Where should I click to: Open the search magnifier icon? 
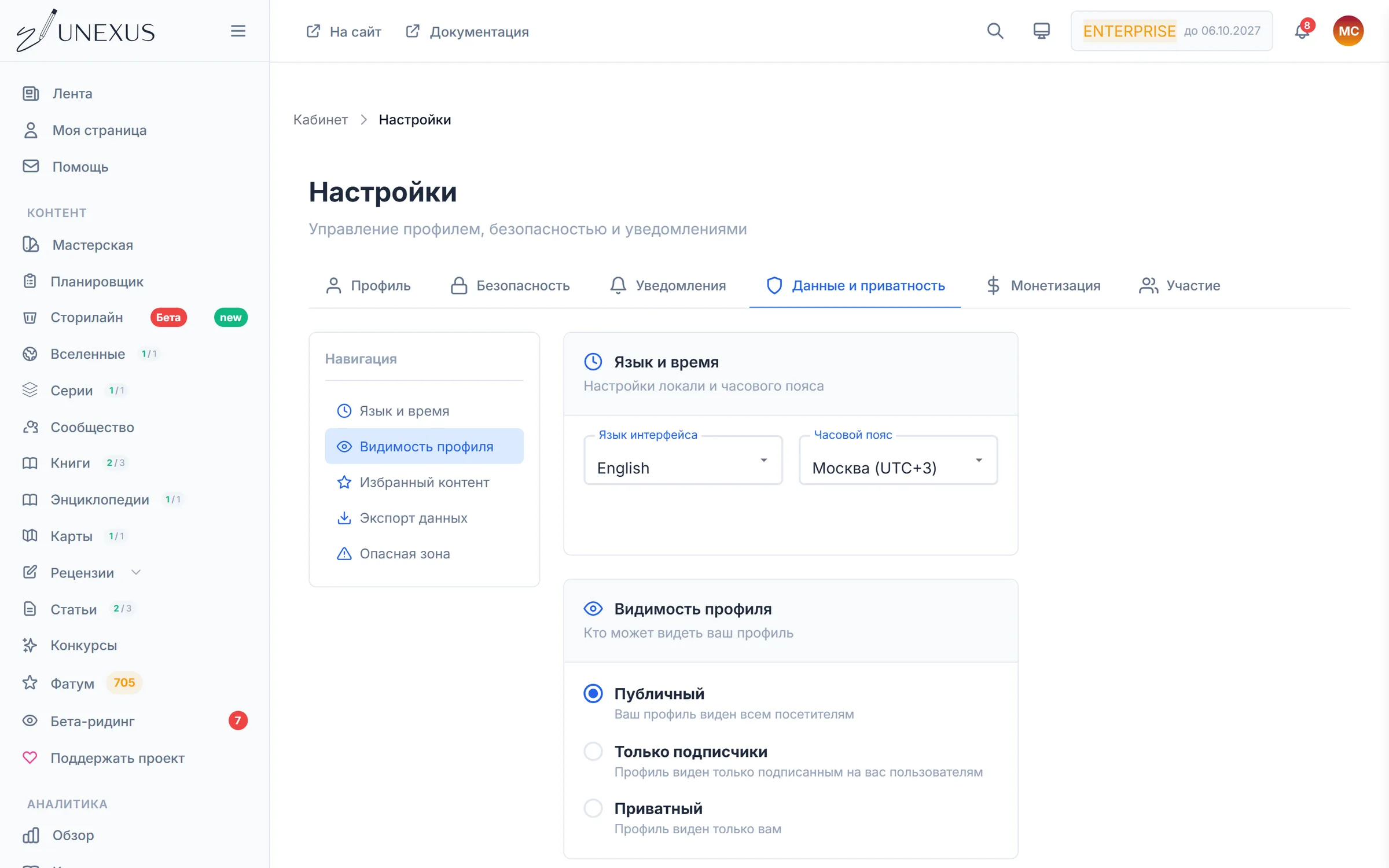click(x=995, y=31)
